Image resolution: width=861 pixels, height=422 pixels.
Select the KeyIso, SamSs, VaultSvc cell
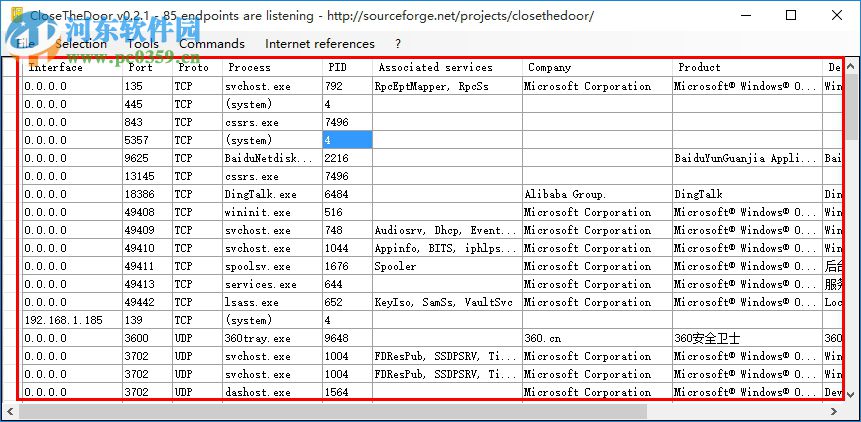pos(447,302)
